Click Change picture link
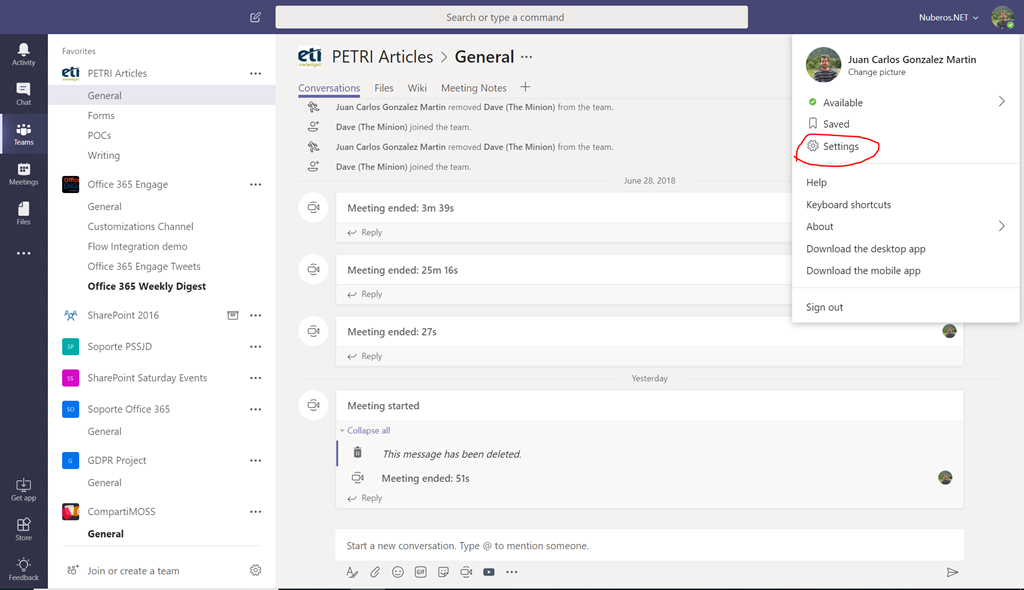Image resolution: width=1024 pixels, height=590 pixels. (876, 73)
